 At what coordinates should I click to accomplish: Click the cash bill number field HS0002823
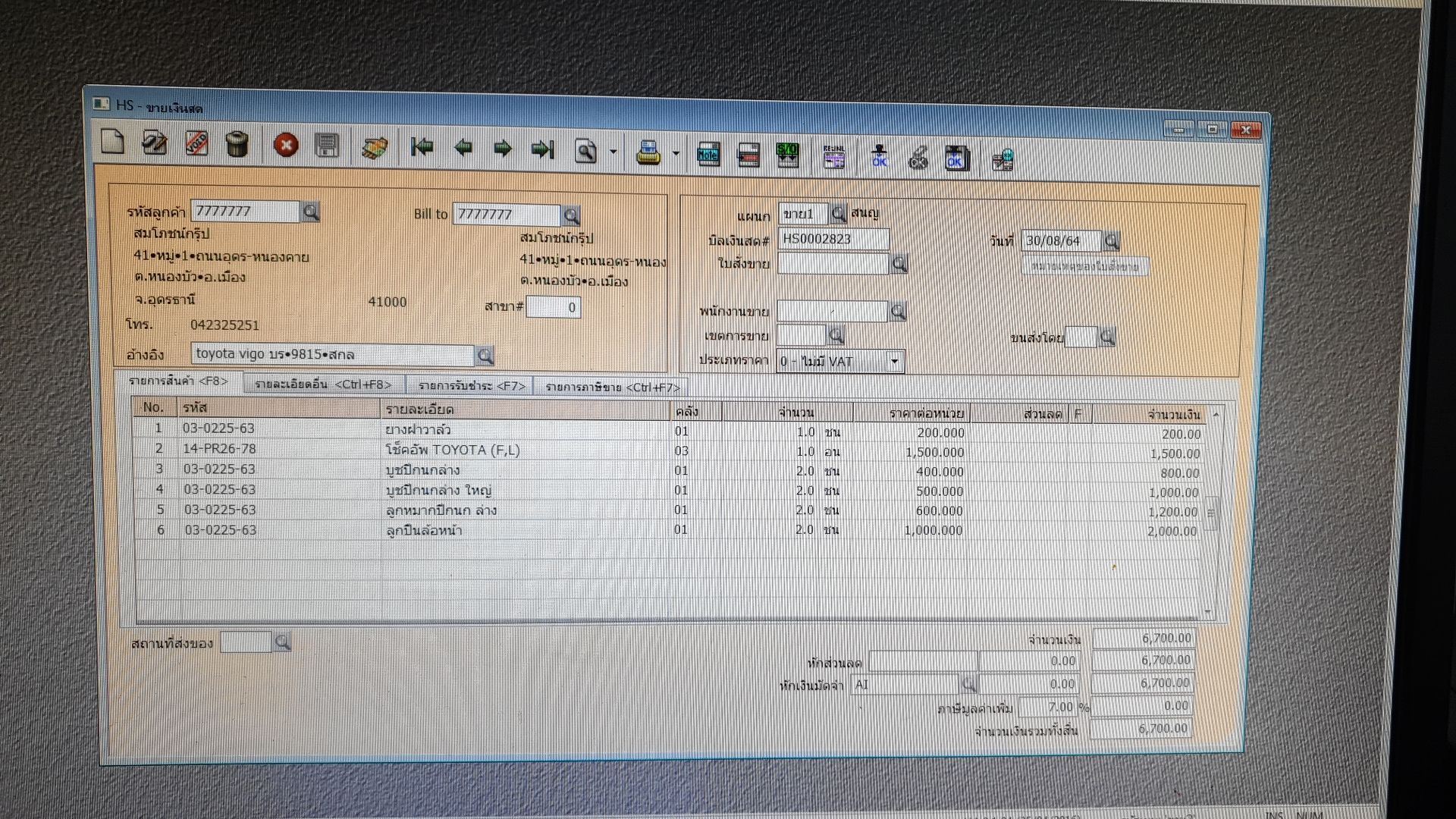(833, 240)
